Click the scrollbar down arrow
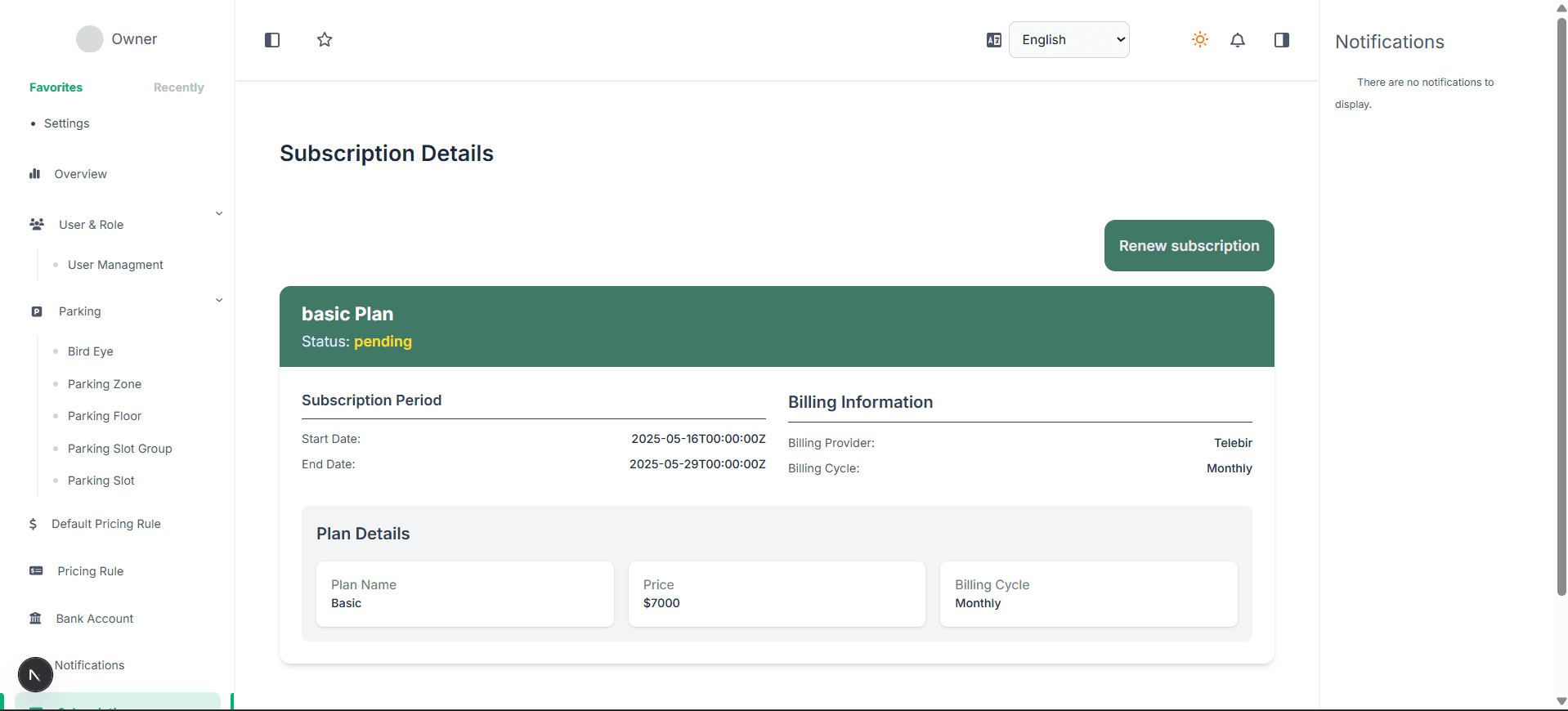 click(1561, 702)
